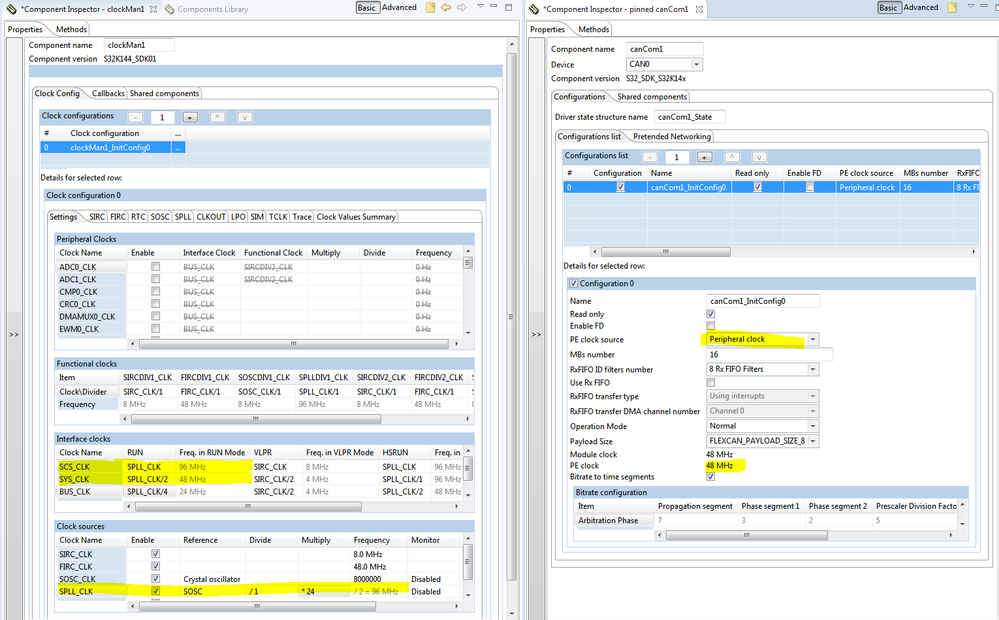Uncheck Read only in Configuration 0 details
Viewport: 999px width, 620px height.
click(x=710, y=314)
